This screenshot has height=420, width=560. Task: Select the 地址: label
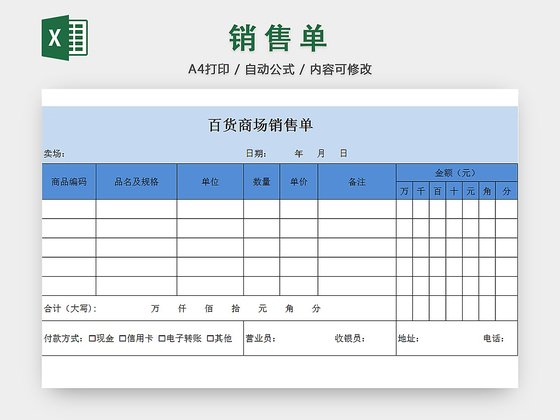pos(409,338)
